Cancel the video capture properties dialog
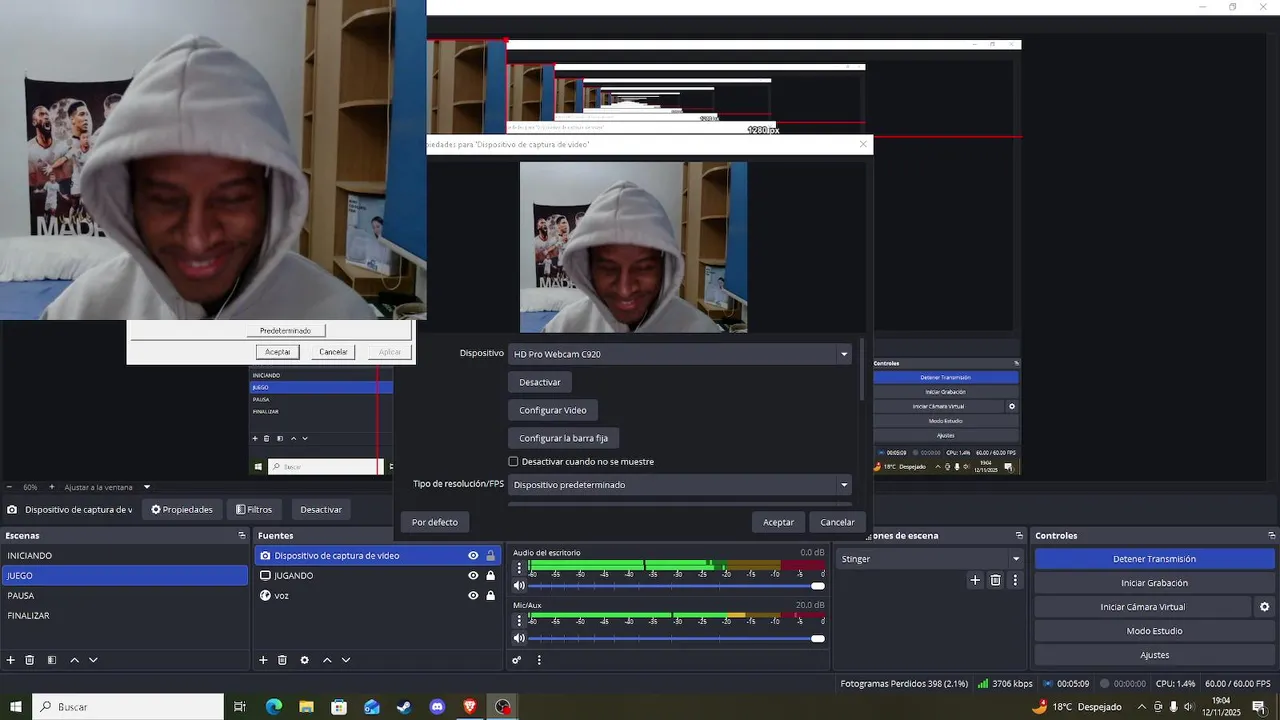Image resolution: width=1280 pixels, height=720 pixels. tap(837, 522)
